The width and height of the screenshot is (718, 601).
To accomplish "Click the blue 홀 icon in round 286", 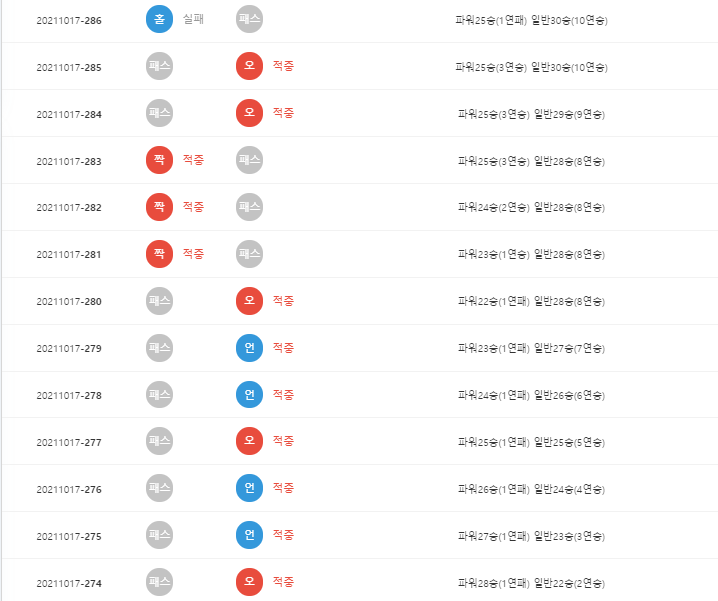I will (159, 19).
